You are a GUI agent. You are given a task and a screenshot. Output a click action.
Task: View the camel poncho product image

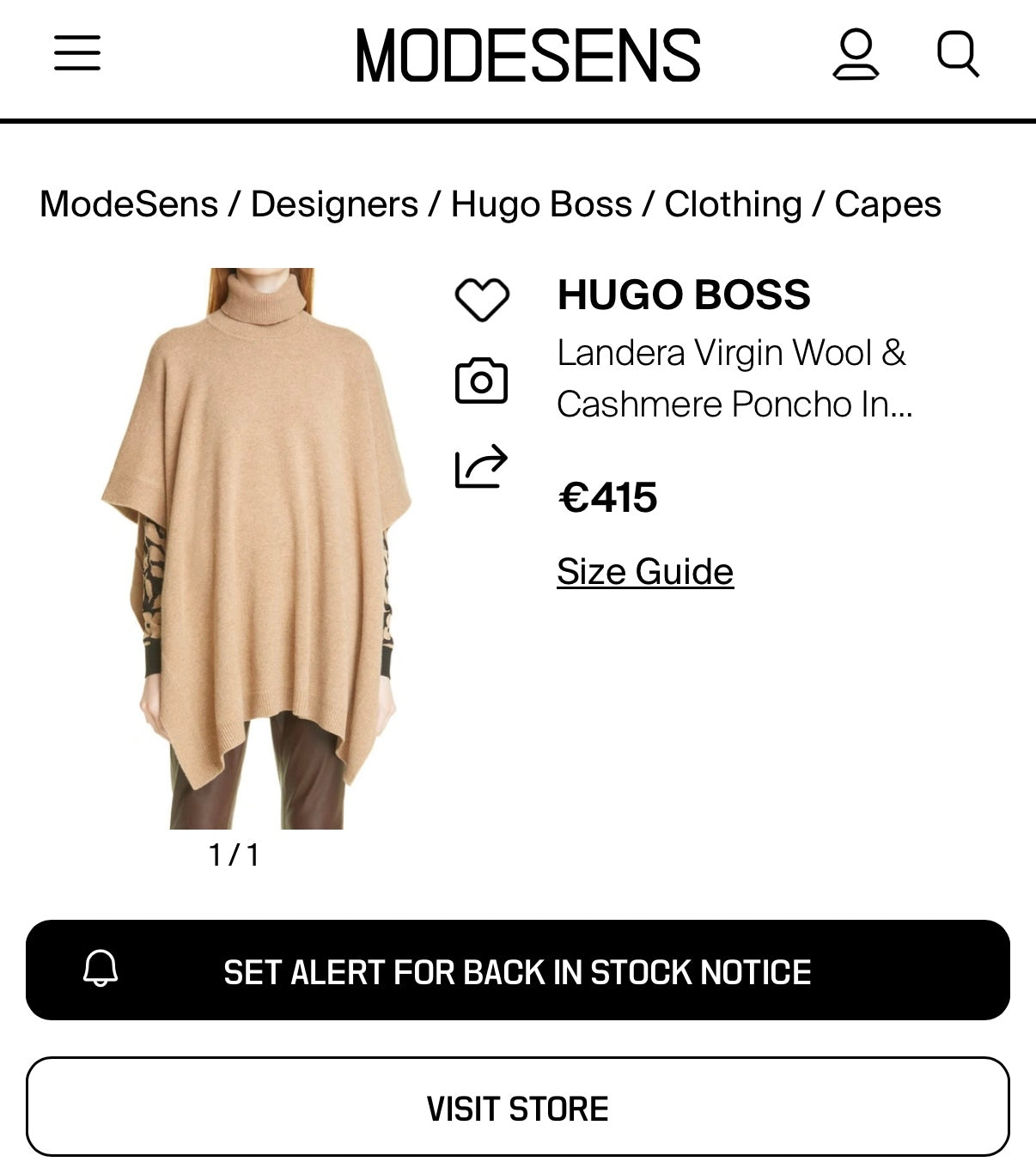pos(258,548)
